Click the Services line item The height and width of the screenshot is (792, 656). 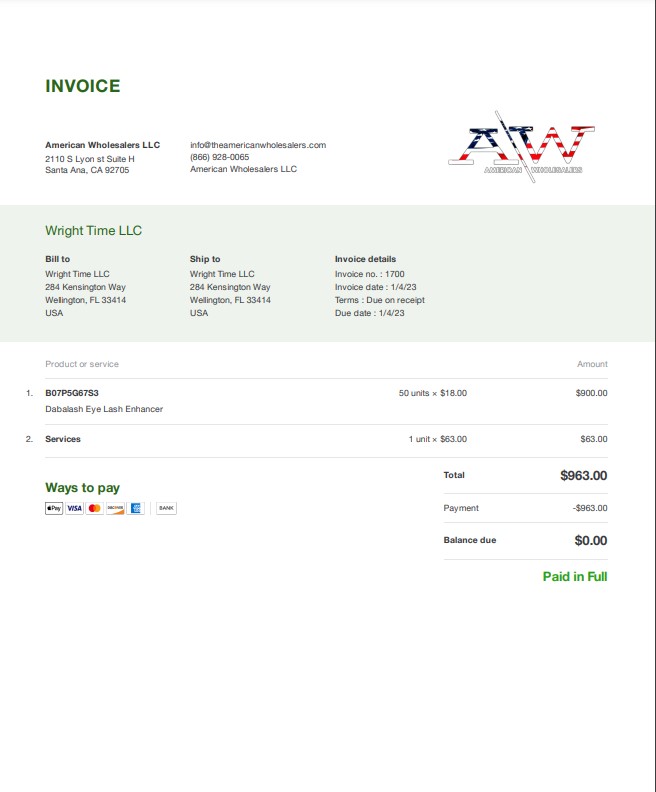tap(63, 439)
